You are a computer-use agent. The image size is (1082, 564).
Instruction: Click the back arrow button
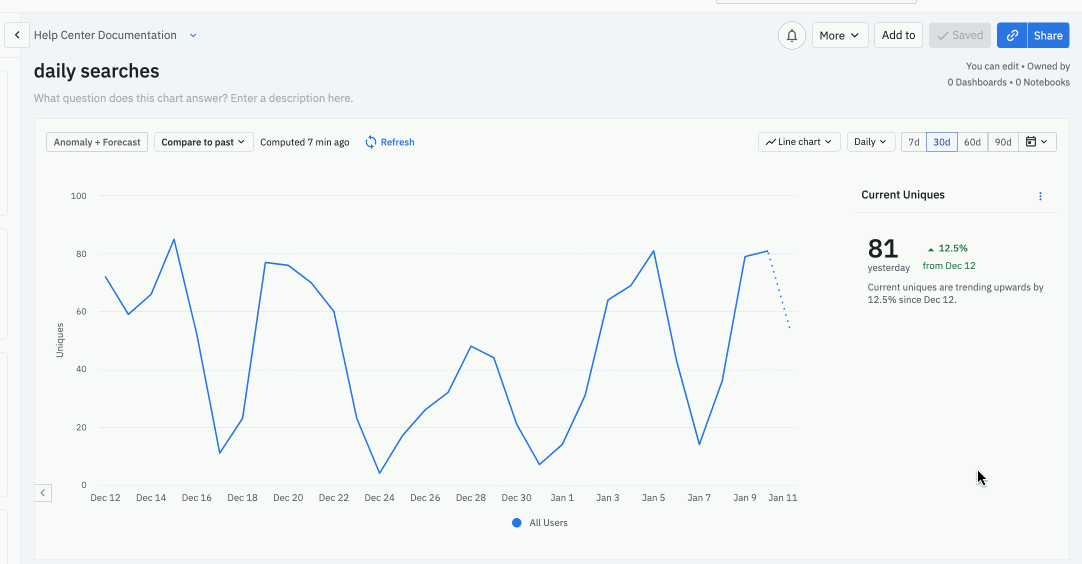[17, 35]
